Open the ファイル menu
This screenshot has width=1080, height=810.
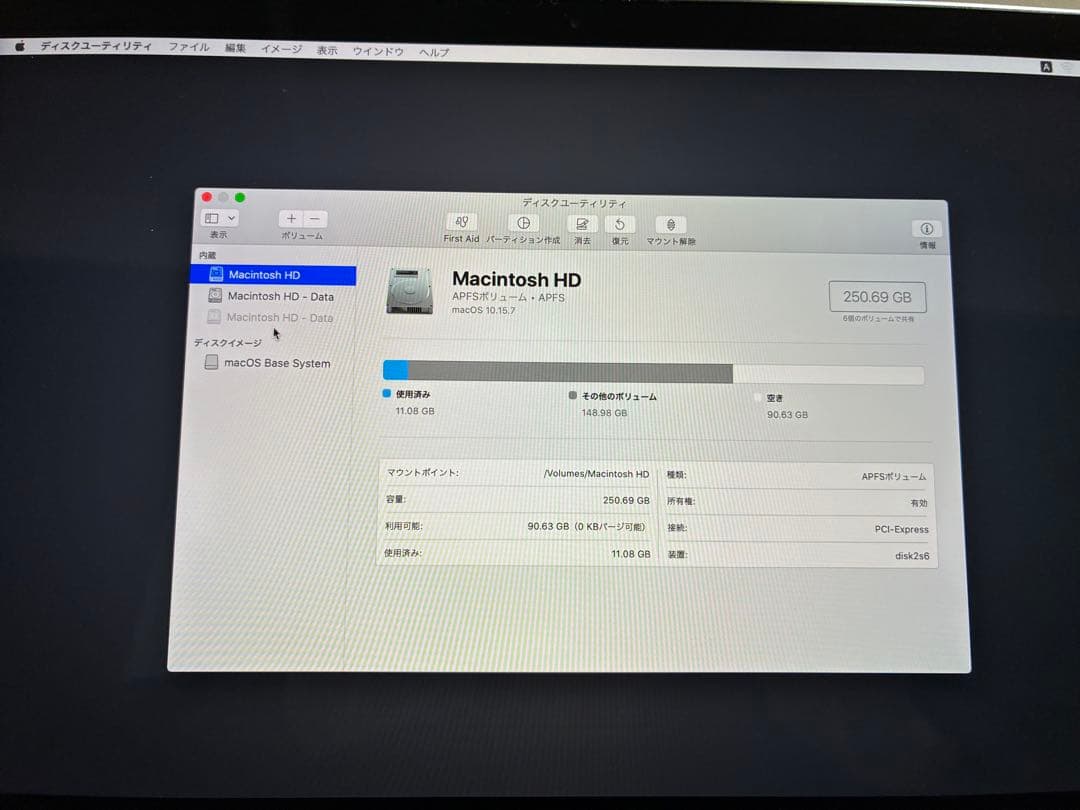(190, 46)
